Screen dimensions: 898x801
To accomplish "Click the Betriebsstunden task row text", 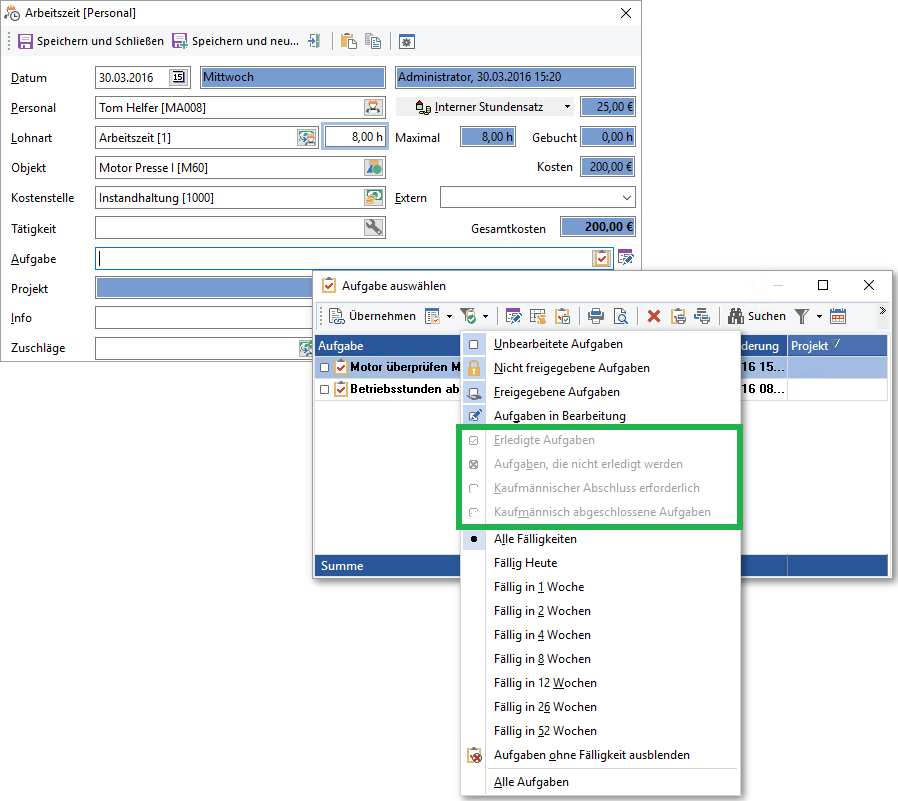I will tap(405, 389).
